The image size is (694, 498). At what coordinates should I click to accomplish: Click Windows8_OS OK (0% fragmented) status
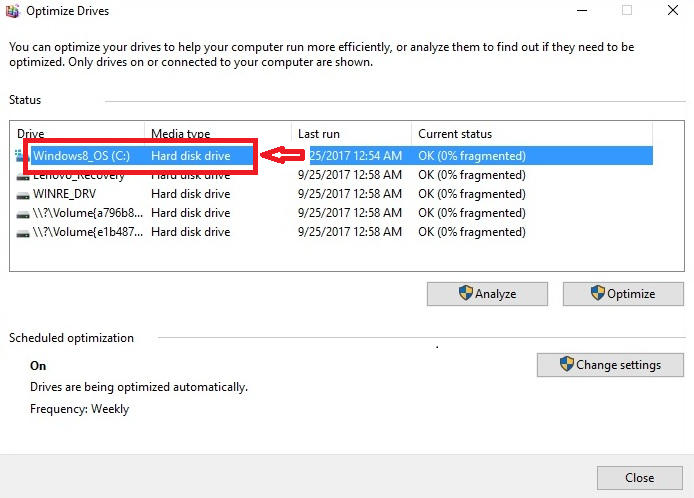click(472, 155)
